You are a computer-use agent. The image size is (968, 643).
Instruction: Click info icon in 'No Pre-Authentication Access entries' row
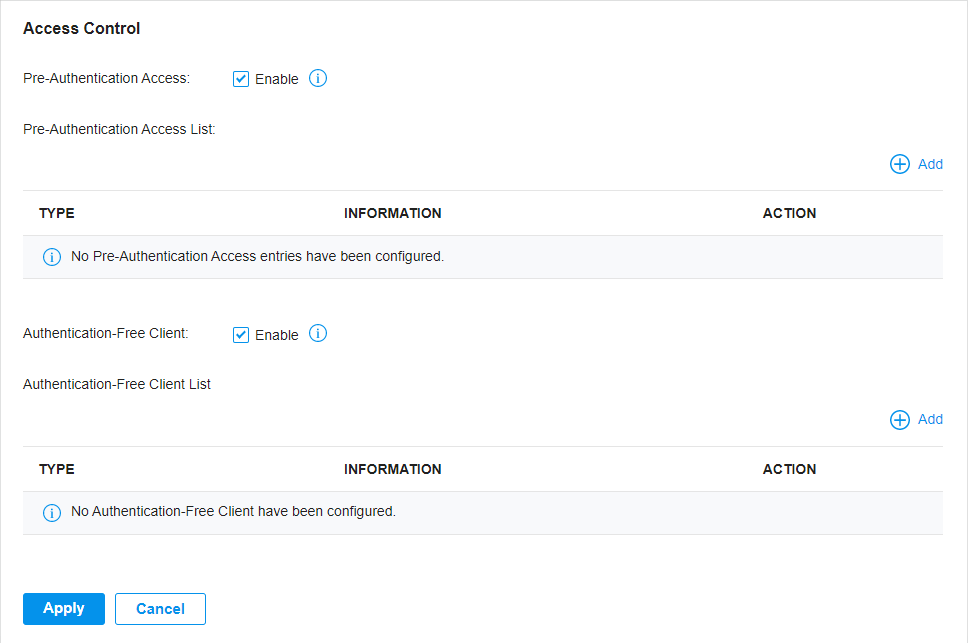coord(52,257)
